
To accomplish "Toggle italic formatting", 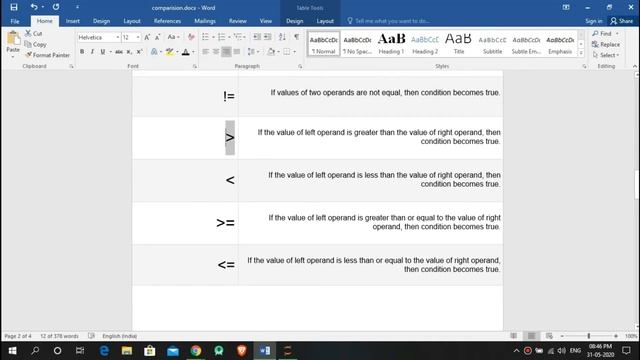I will pyautogui.click(x=92, y=52).
